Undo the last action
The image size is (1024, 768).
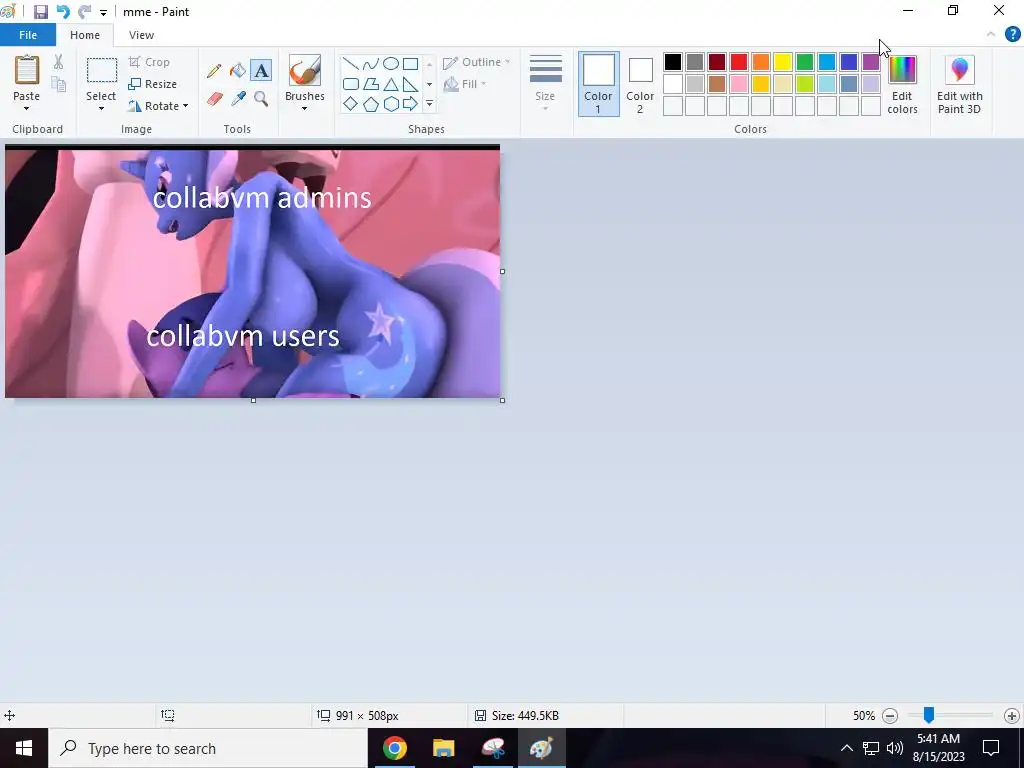tap(63, 12)
